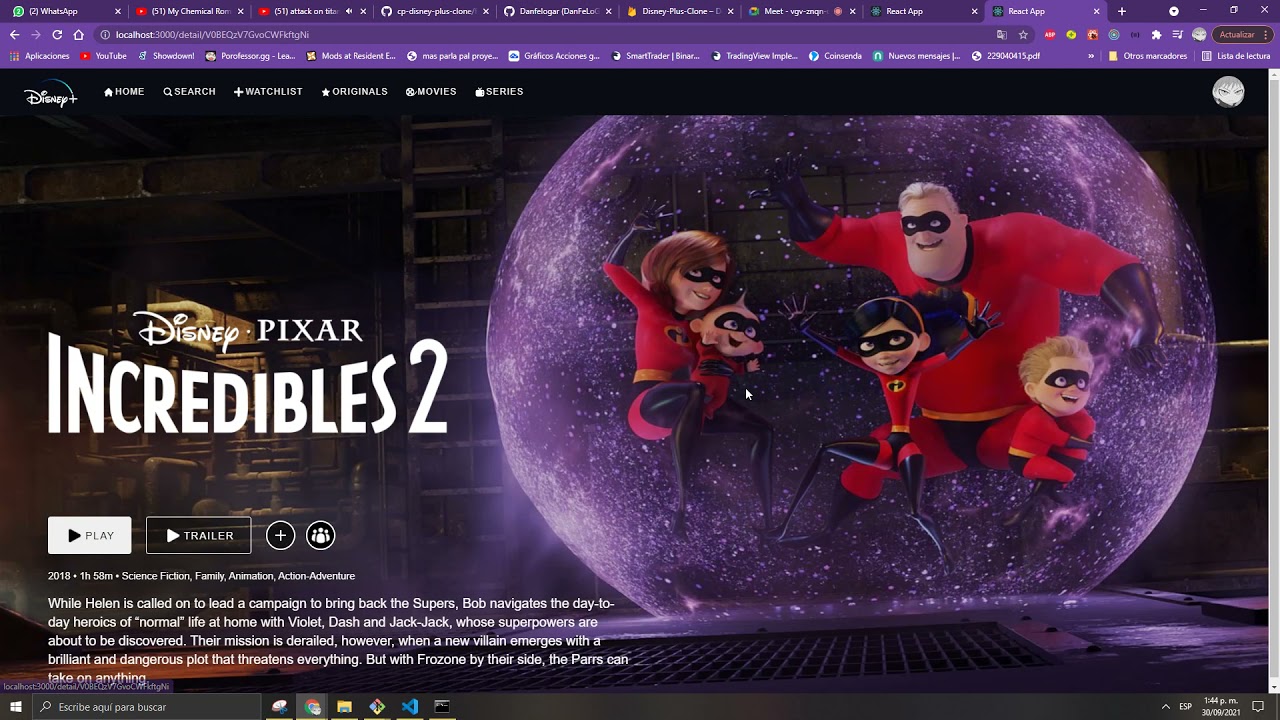Open a new browser tab

click(x=1122, y=11)
